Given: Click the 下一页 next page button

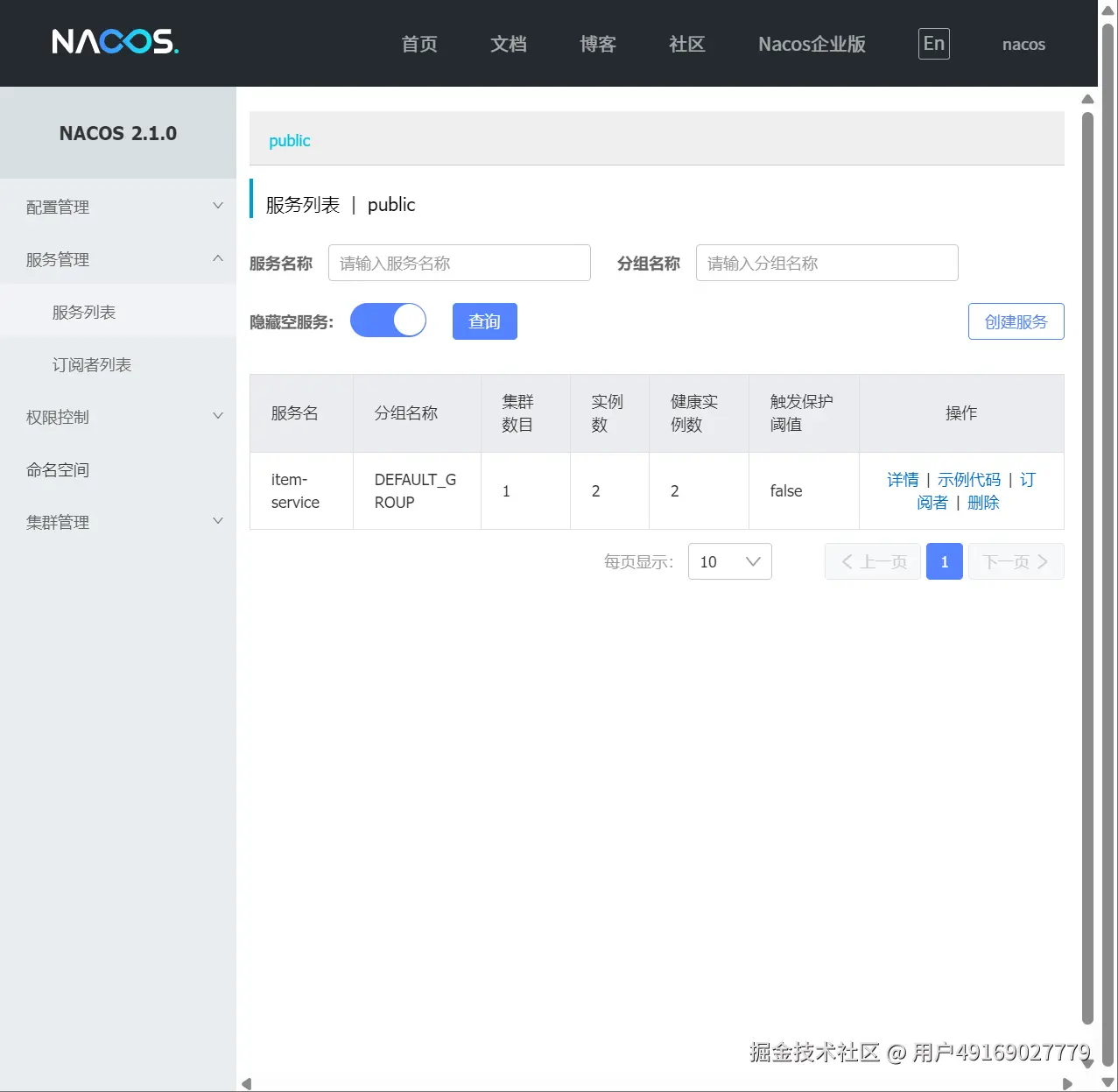Looking at the screenshot, I should pos(1016,561).
